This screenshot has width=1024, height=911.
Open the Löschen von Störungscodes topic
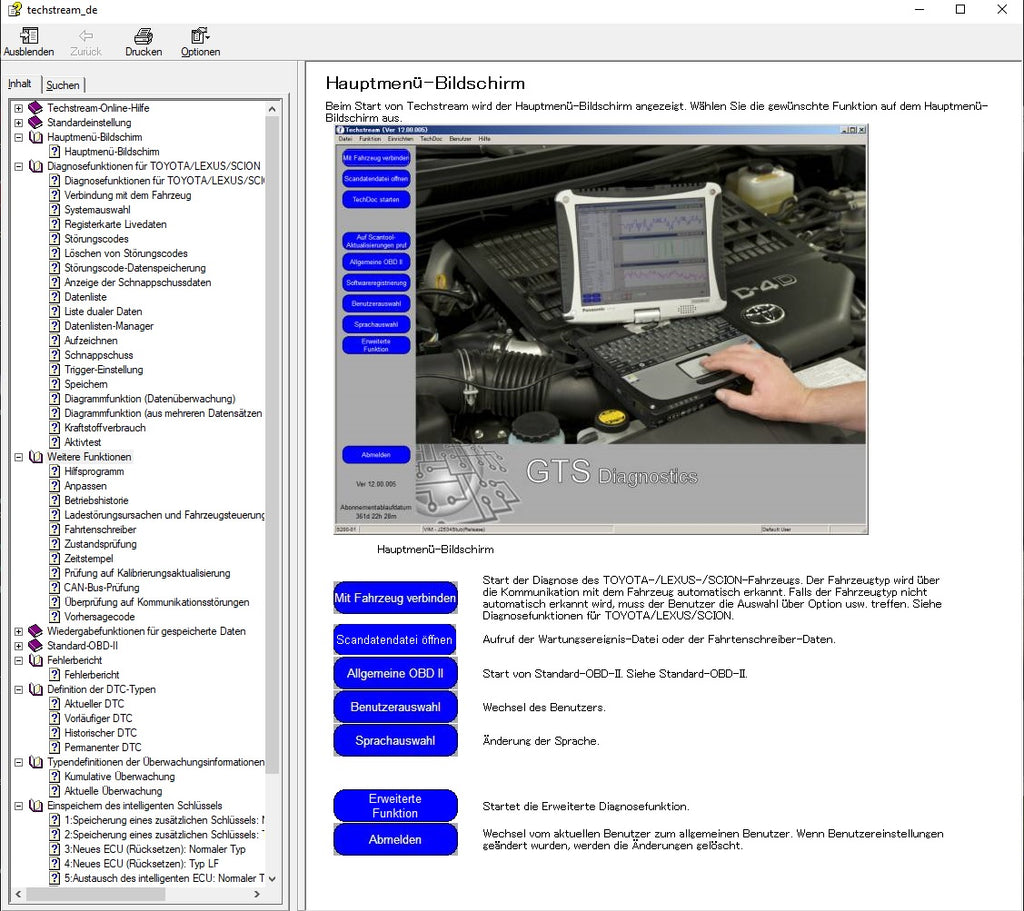[125, 253]
